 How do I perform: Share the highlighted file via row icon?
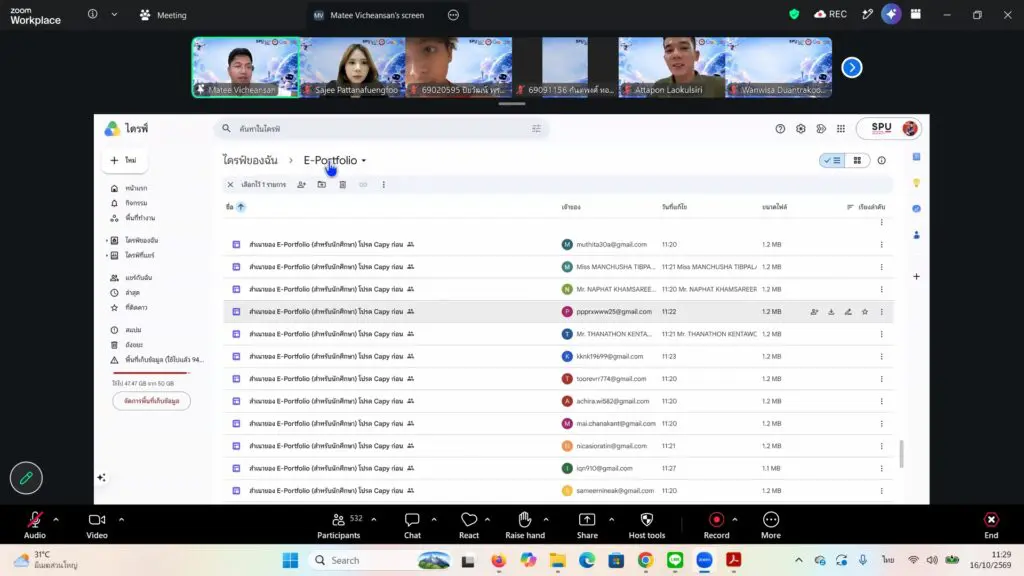[x=814, y=312]
